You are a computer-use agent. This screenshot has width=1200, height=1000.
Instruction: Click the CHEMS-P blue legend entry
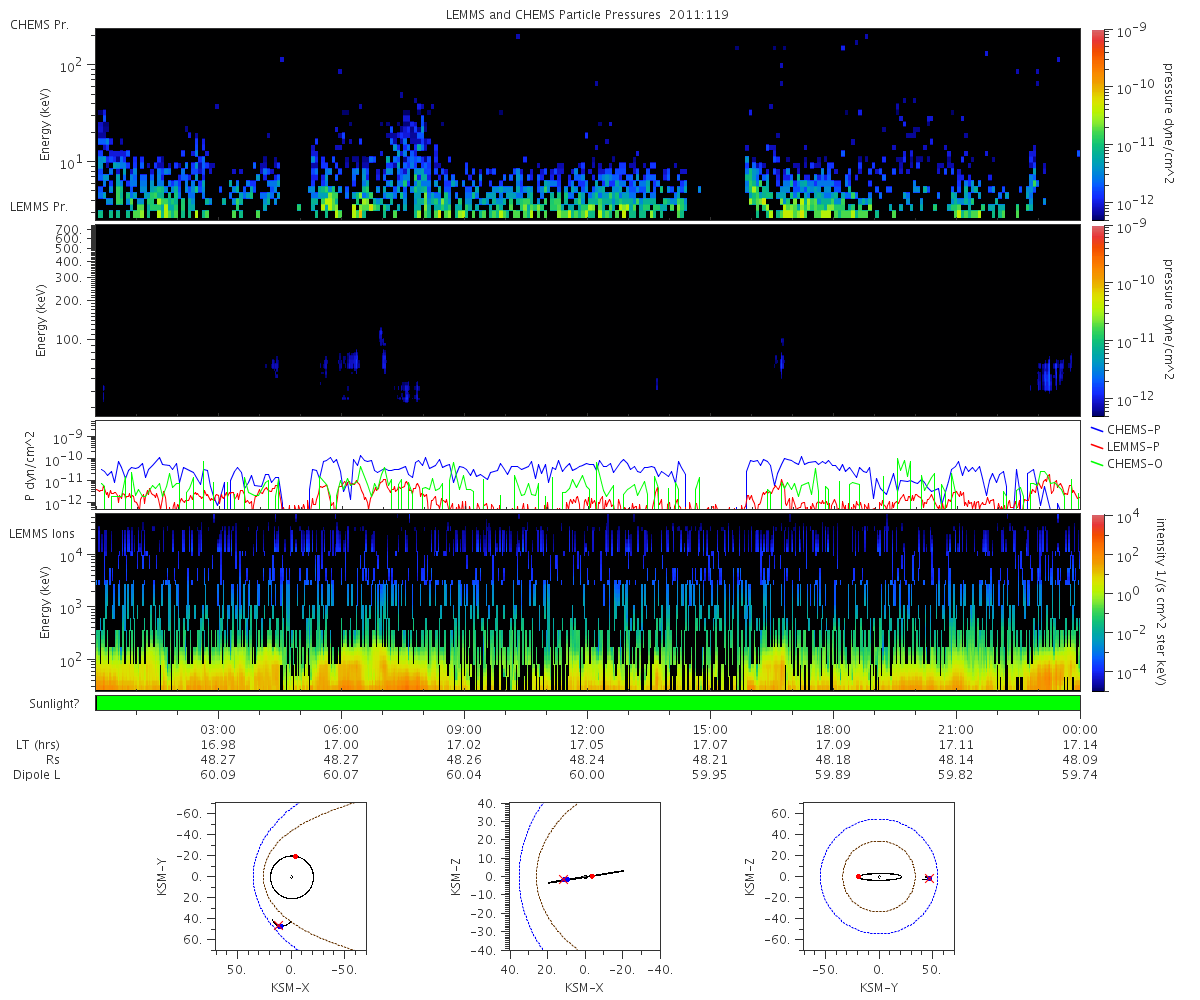tap(1126, 429)
